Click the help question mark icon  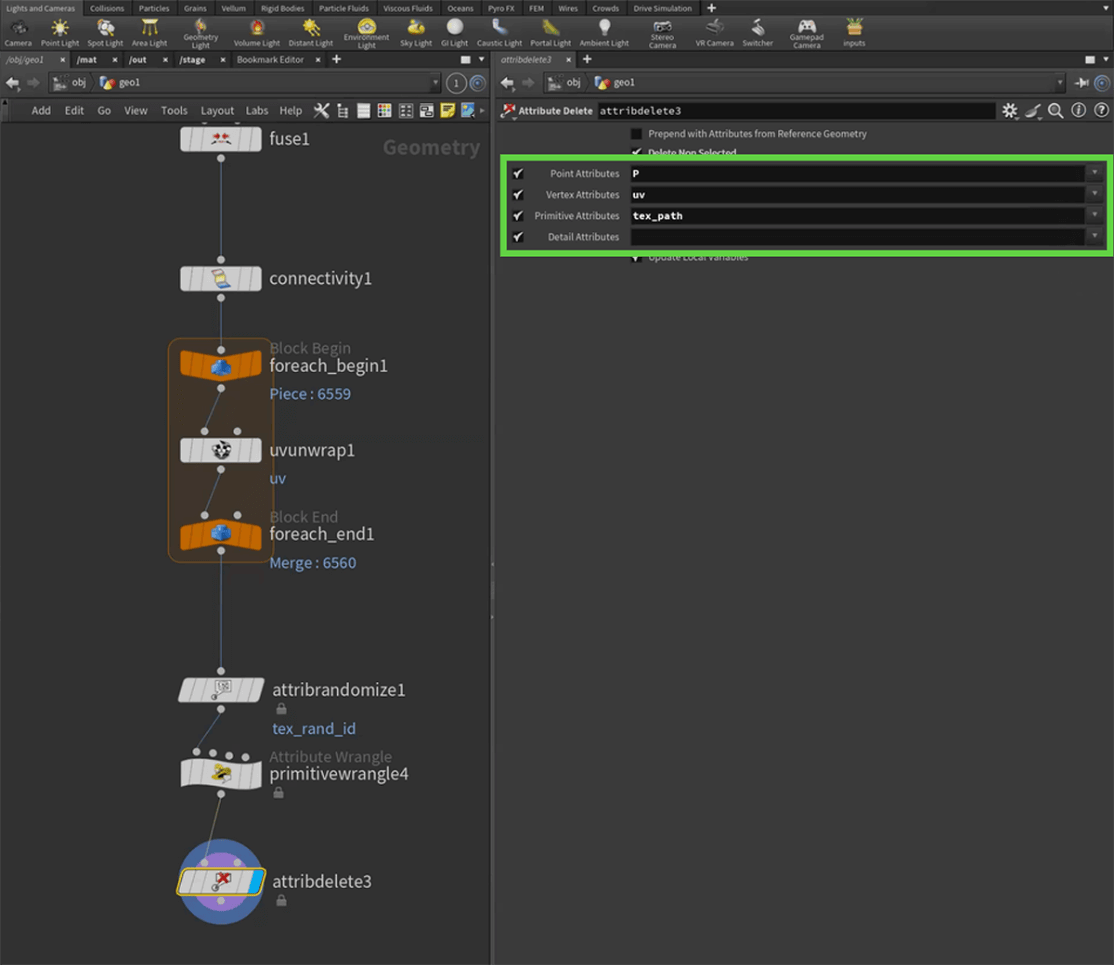pos(1101,111)
